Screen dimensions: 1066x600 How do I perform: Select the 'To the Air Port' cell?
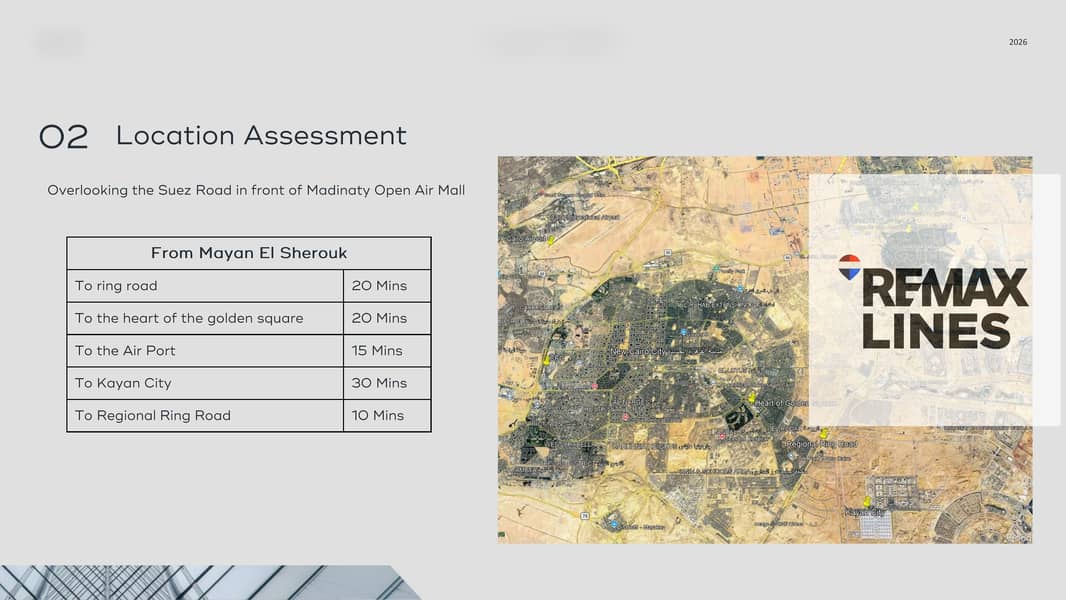(205, 351)
